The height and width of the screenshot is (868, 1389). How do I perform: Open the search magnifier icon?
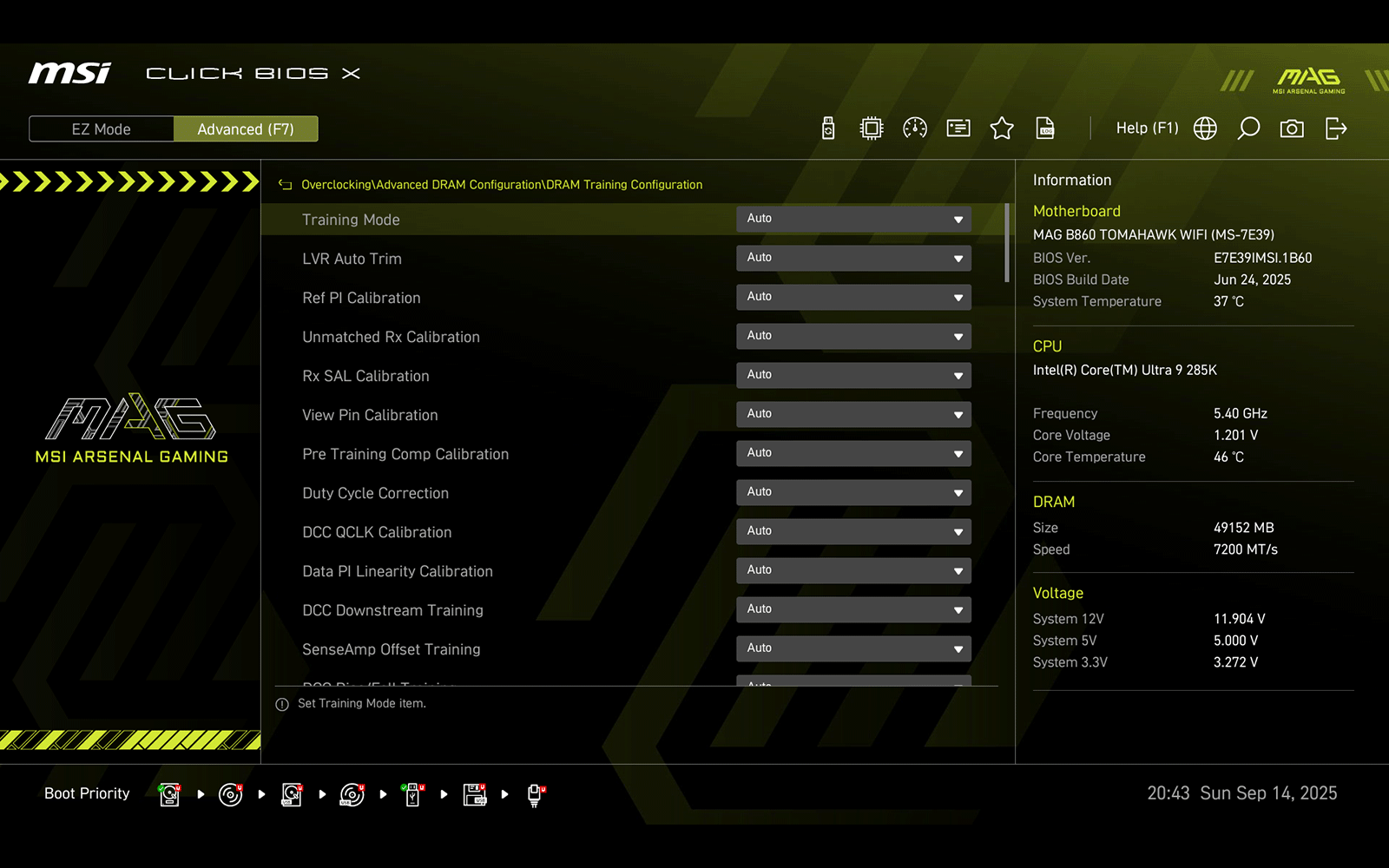point(1248,128)
